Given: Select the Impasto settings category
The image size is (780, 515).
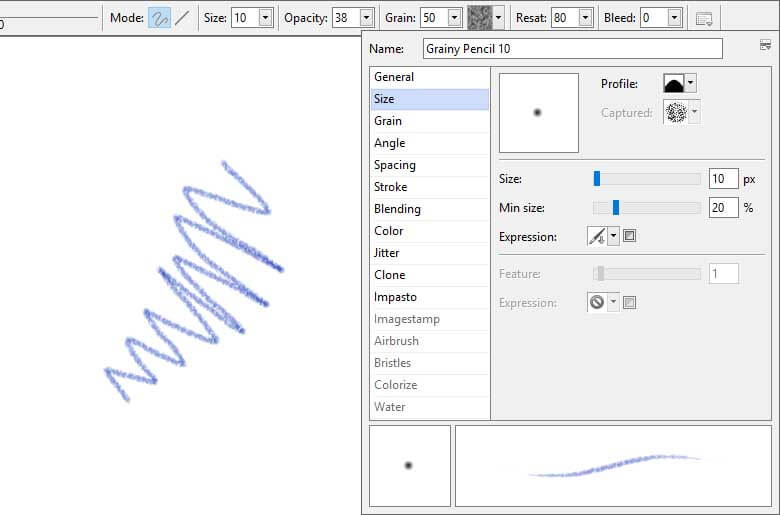Looking at the screenshot, I should [x=395, y=297].
